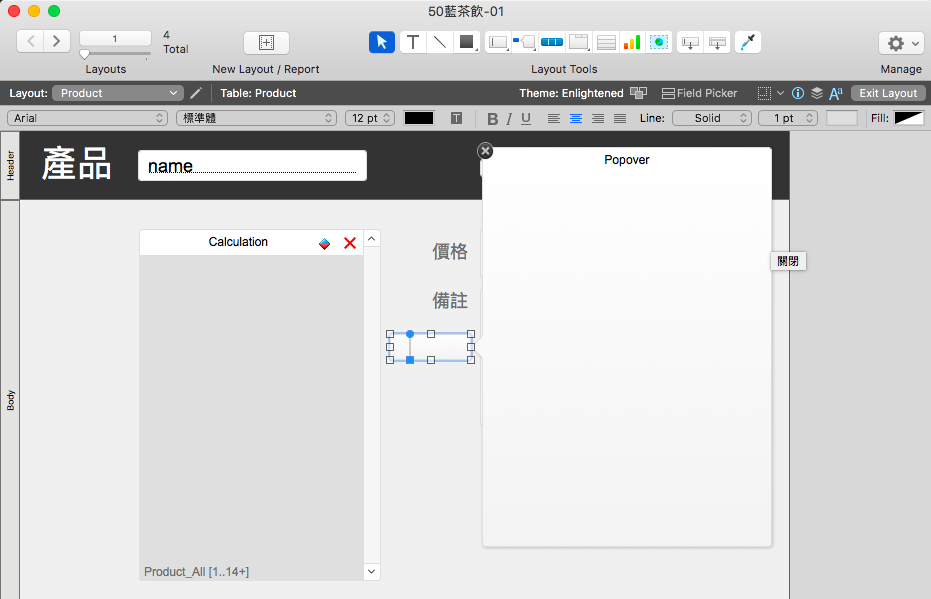Viewport: 931px width, 599px height.
Task: Click the Header part label
Action: 10,166
